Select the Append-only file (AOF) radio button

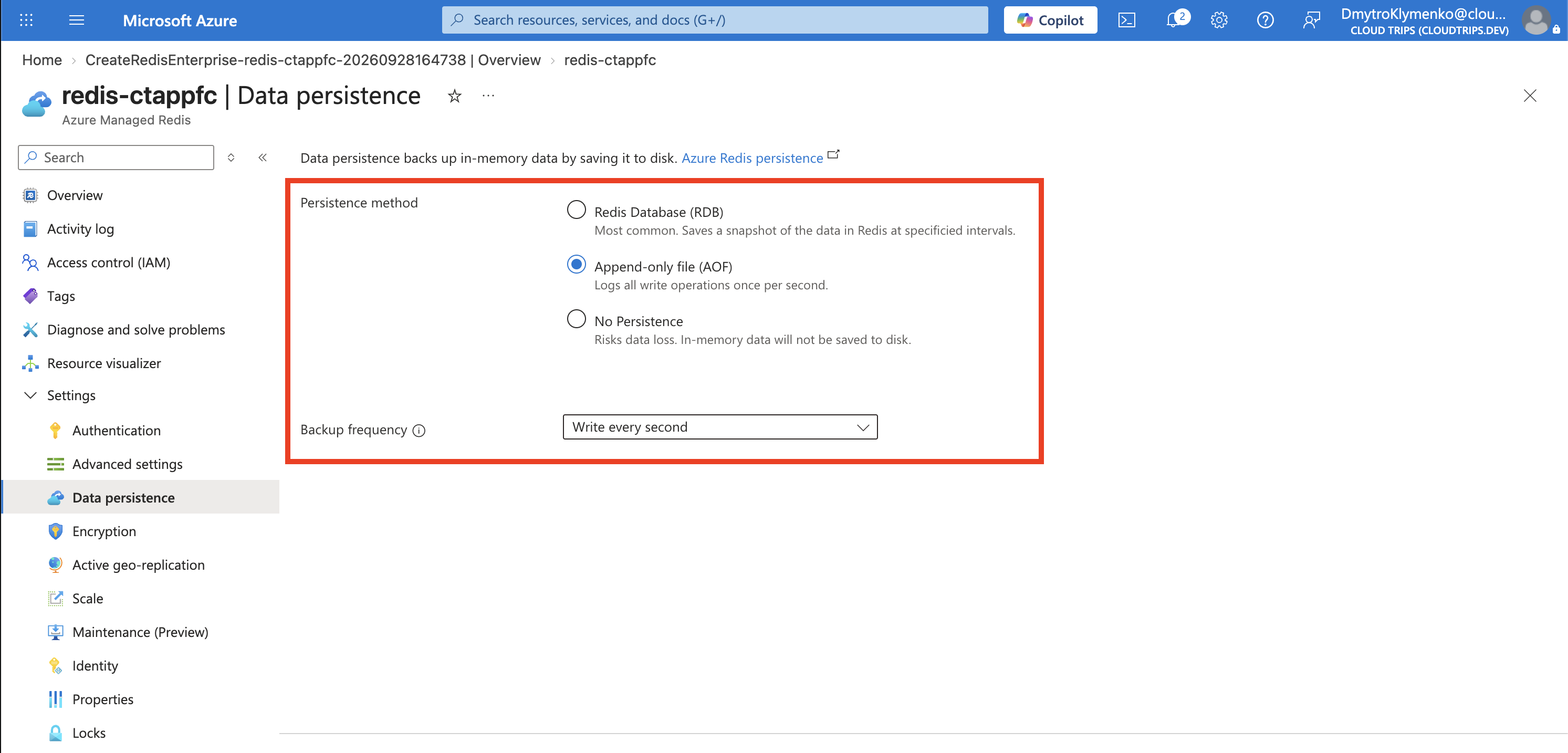(x=576, y=264)
